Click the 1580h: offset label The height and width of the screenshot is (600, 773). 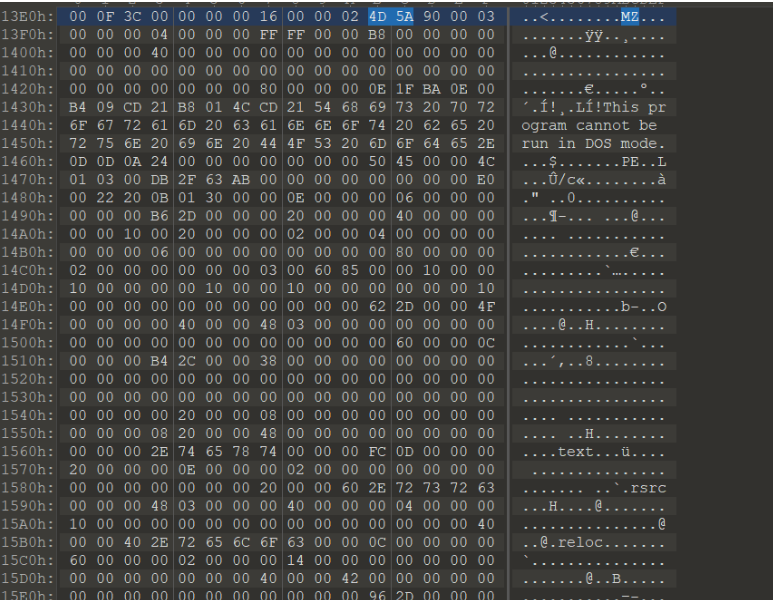28,488
